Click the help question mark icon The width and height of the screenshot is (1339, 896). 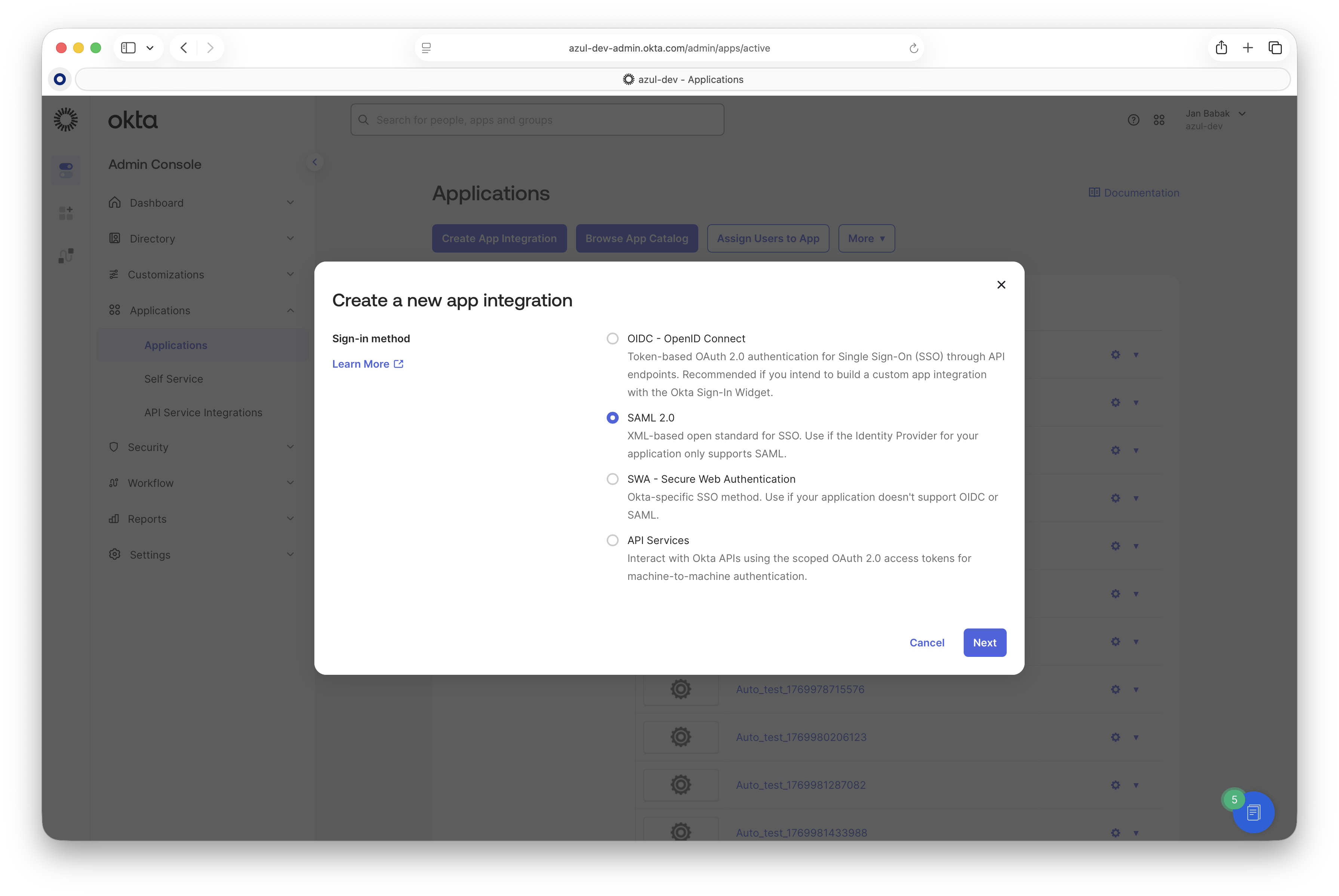tap(1133, 120)
